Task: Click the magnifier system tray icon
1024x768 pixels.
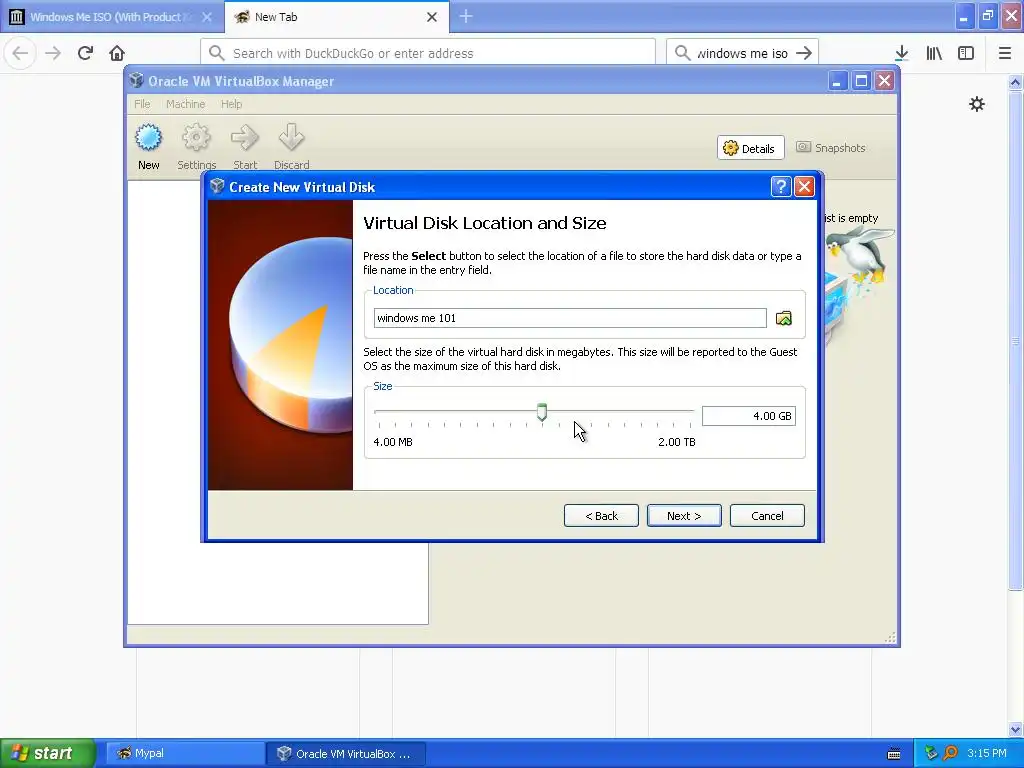Action: pyautogui.click(x=950, y=753)
